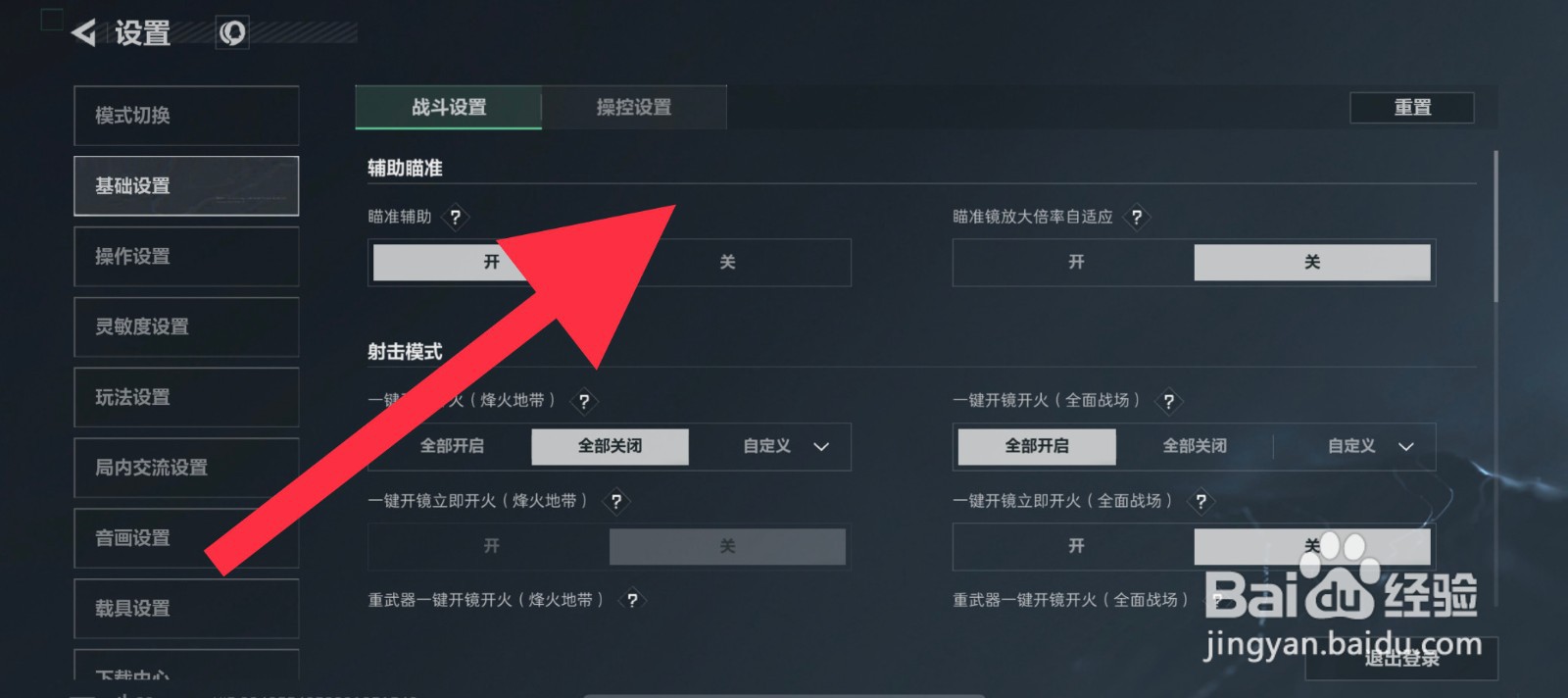Expand 自定义 dropdown for 烽火地带
1568x698 pixels.
click(786, 446)
